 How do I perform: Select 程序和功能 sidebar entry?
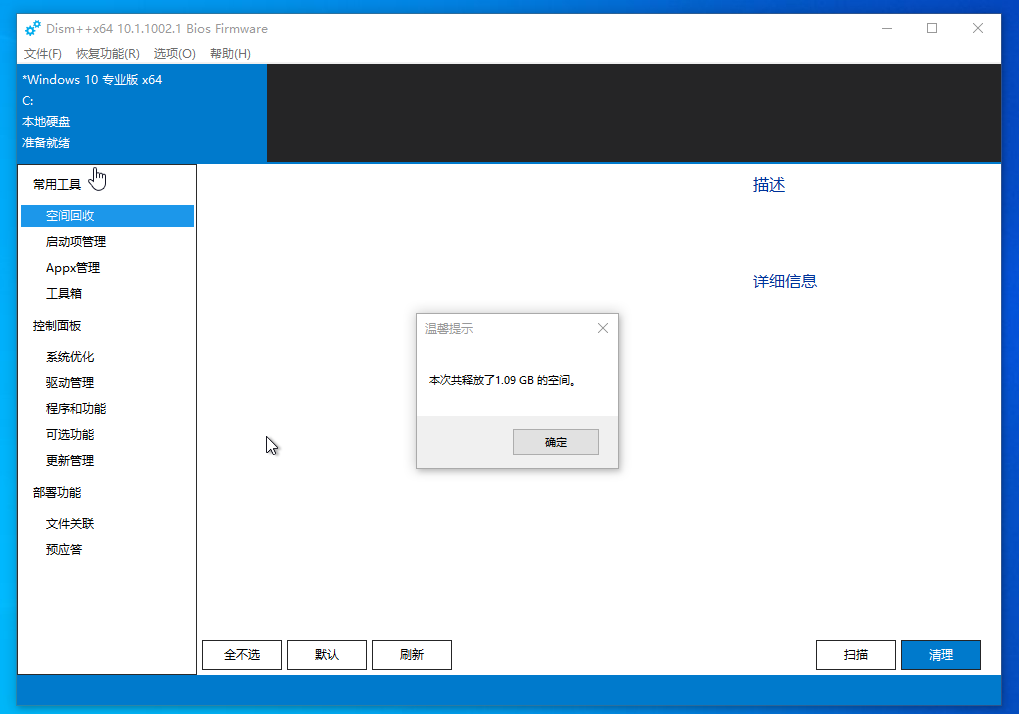(76, 409)
